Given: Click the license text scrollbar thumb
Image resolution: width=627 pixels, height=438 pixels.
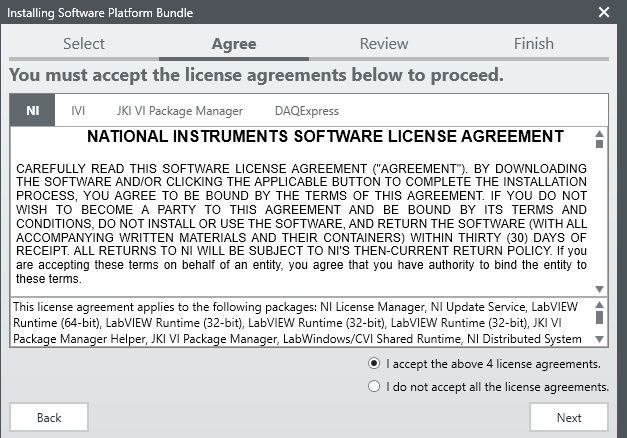Looking at the screenshot, I should point(599,144).
